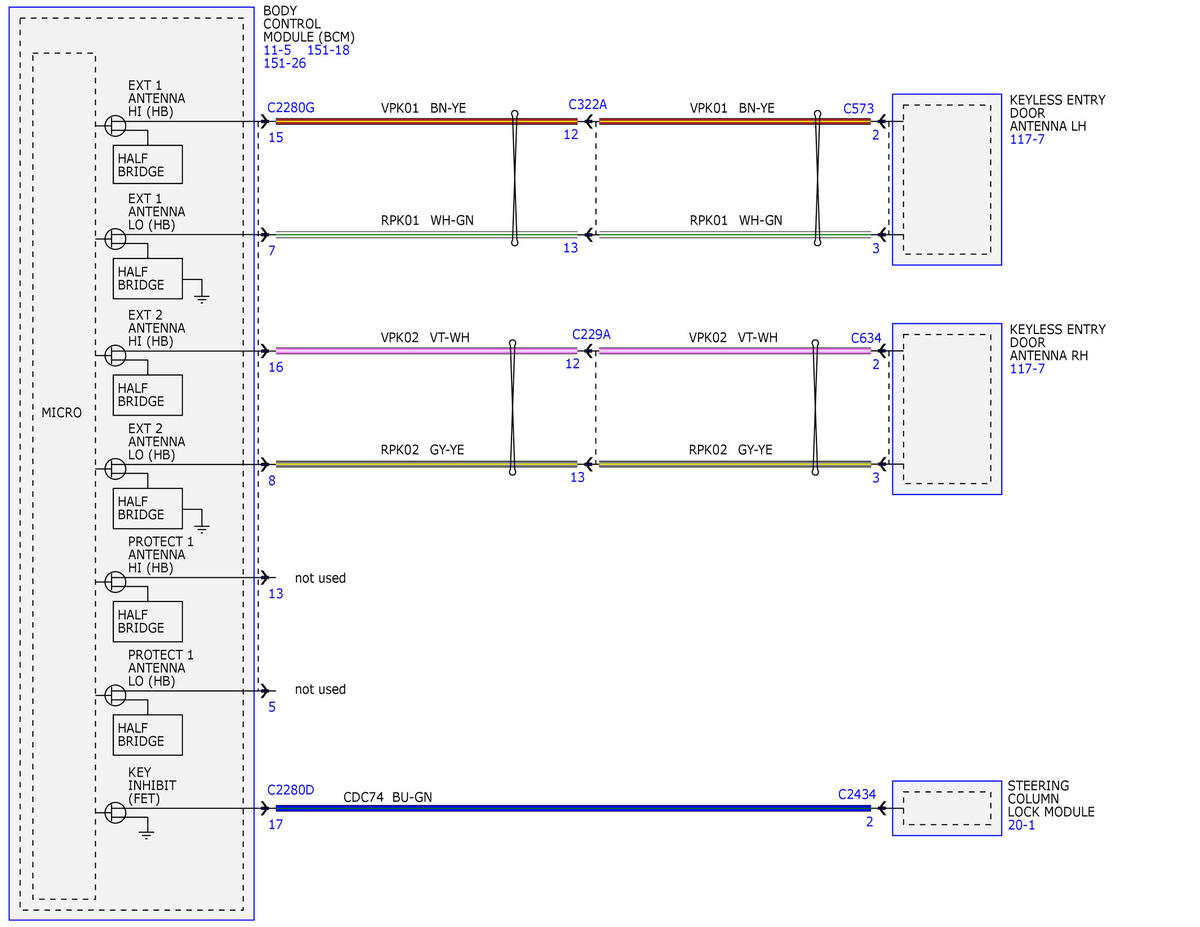The height and width of the screenshot is (927, 1200).
Task: Click VPK02 VT-WH wire label nearest pin 16
Action: pos(425,338)
